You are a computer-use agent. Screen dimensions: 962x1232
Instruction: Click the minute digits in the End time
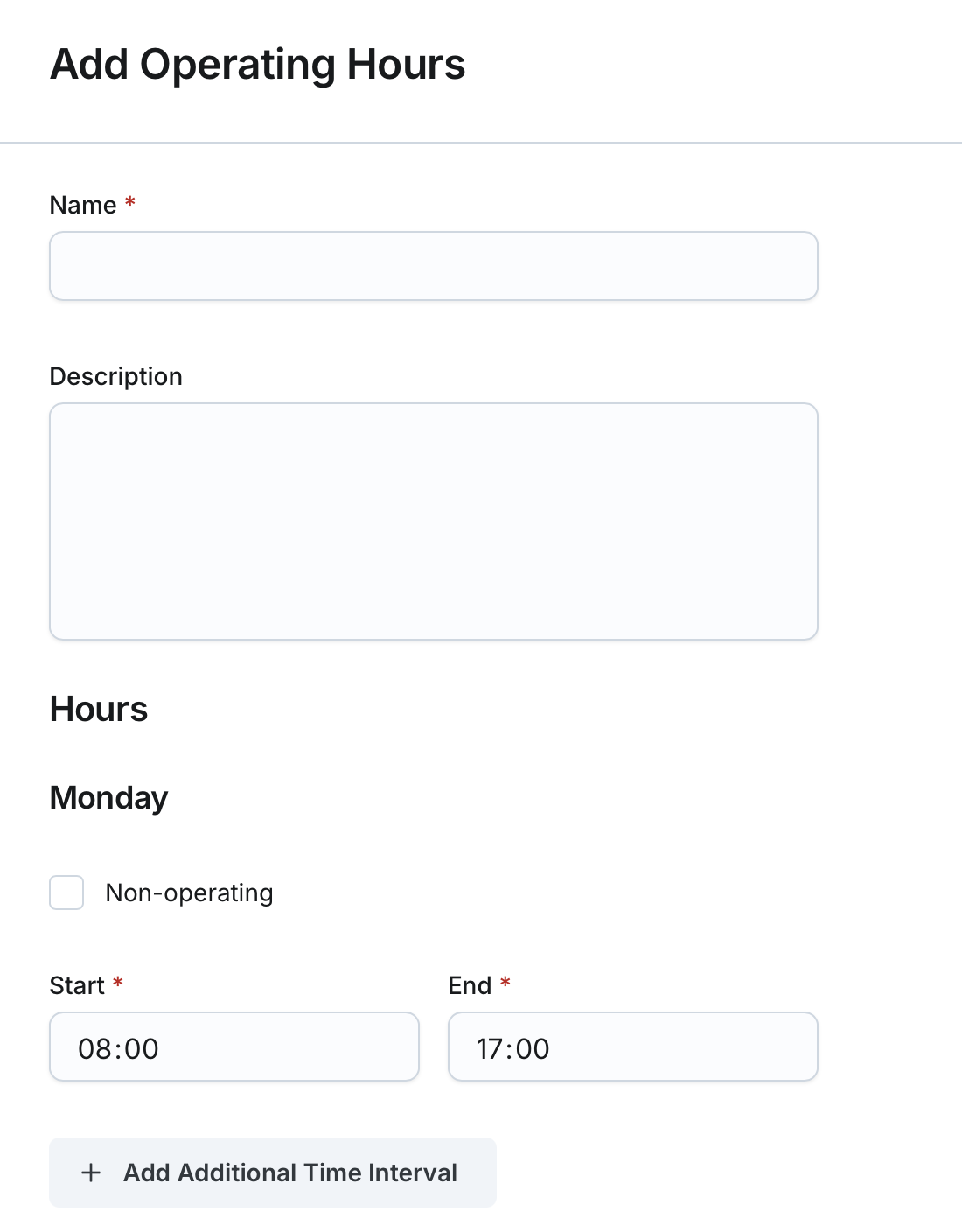[533, 1048]
